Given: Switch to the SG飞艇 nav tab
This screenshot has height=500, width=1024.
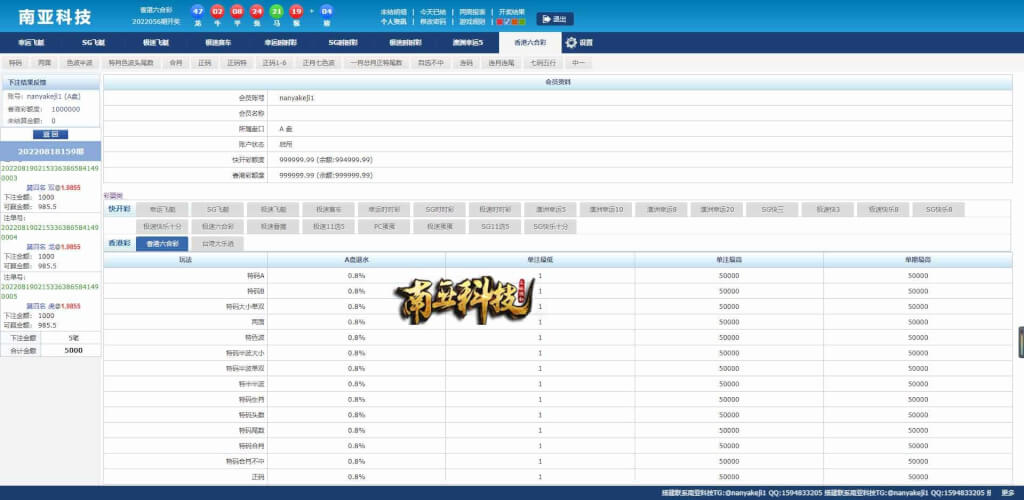Looking at the screenshot, I should [x=93, y=42].
